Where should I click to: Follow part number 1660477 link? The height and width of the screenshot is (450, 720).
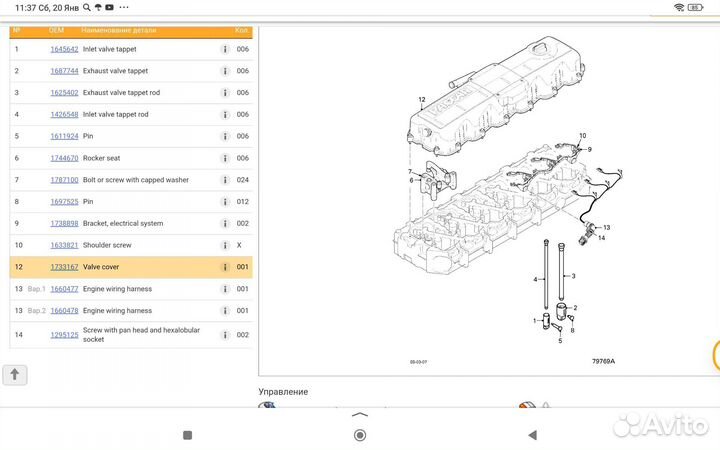pos(64,289)
